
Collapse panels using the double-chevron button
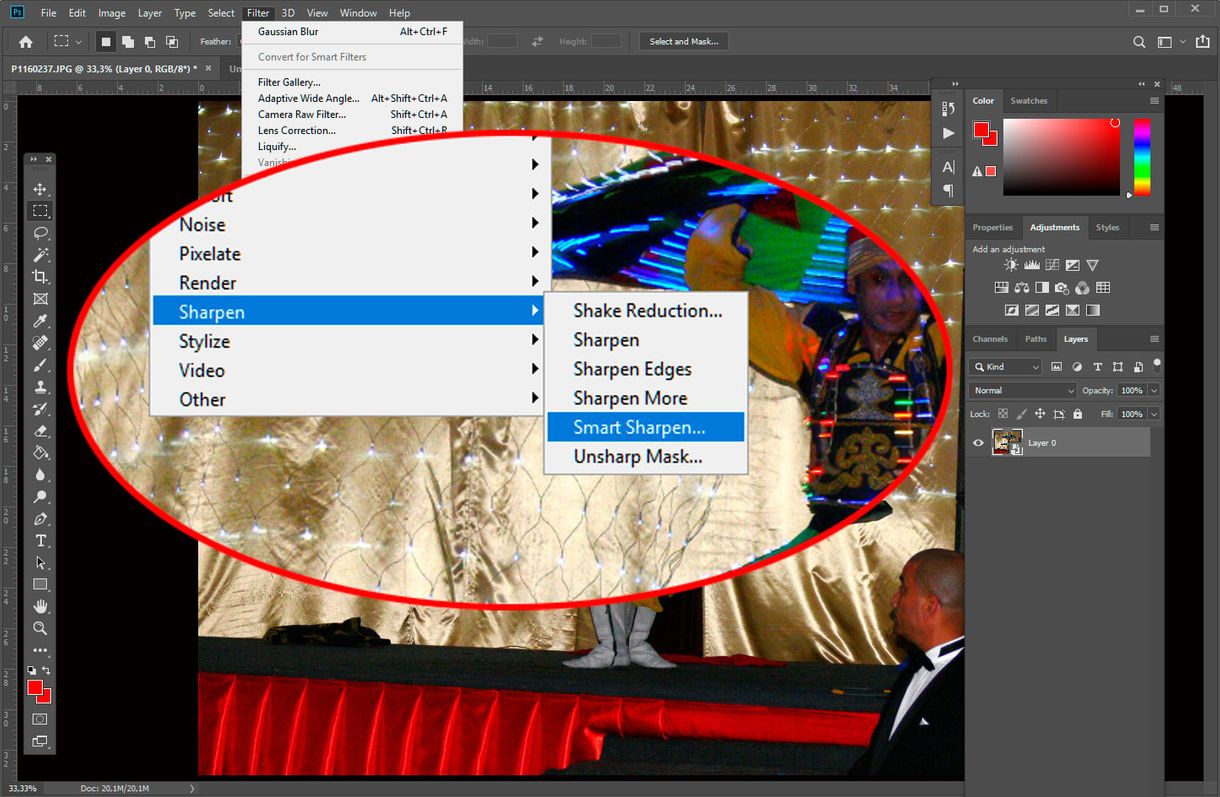[1141, 84]
